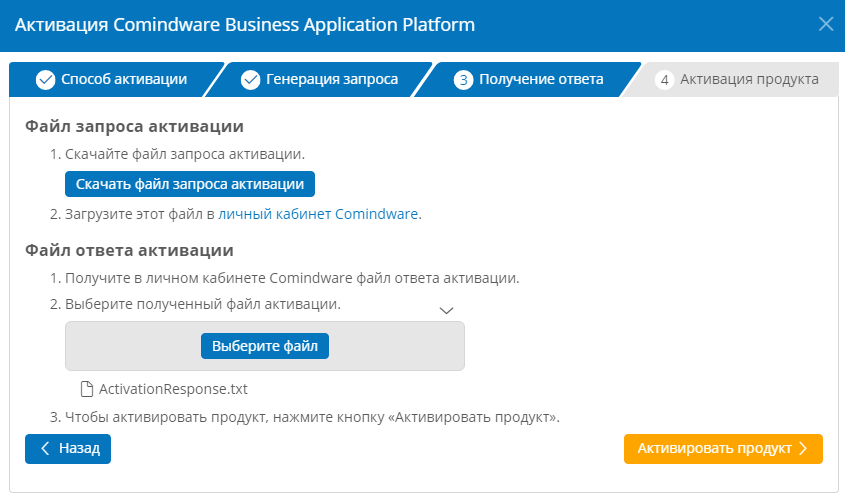Select the Получение ответа step tab
The width and height of the screenshot is (845, 497).
pyautogui.click(x=528, y=80)
